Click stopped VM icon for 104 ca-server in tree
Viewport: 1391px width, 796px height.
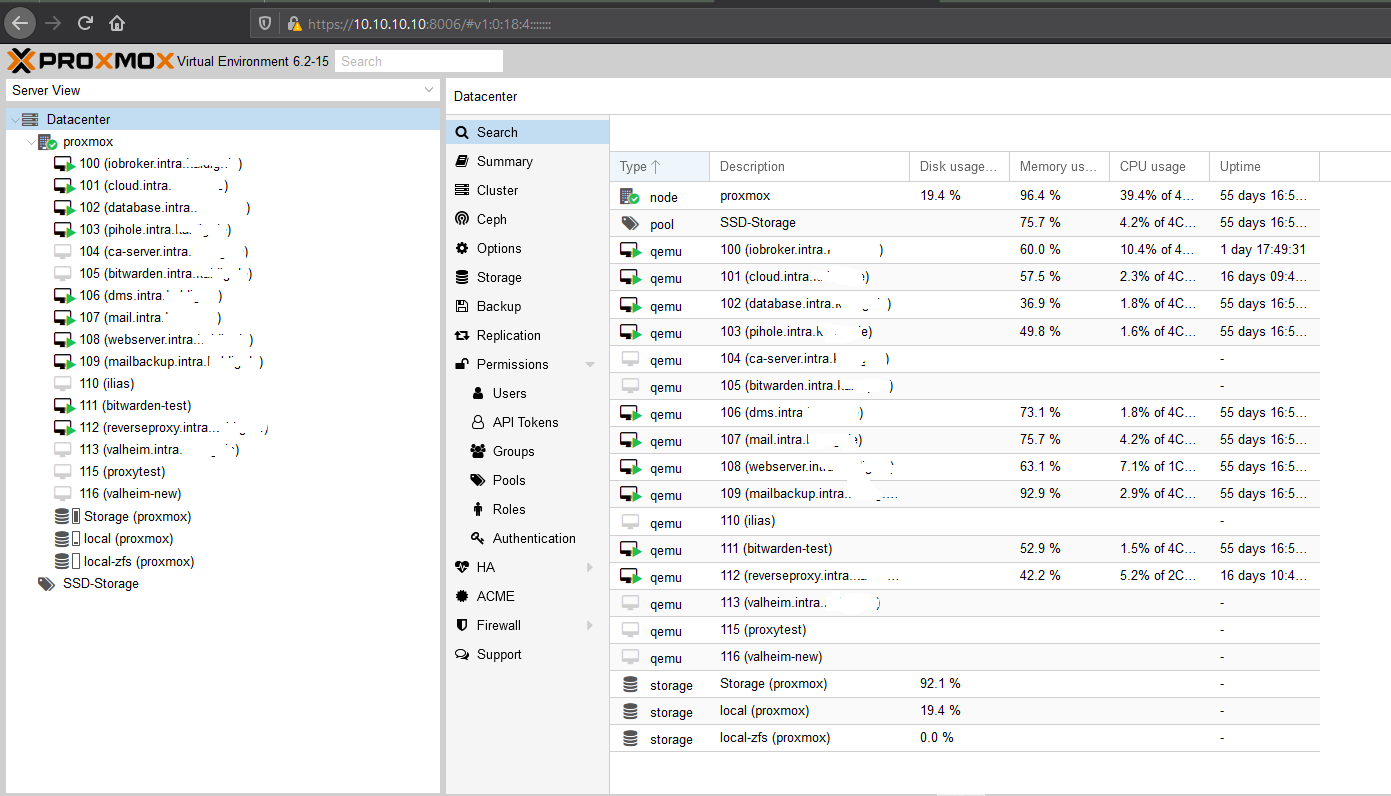(x=63, y=252)
